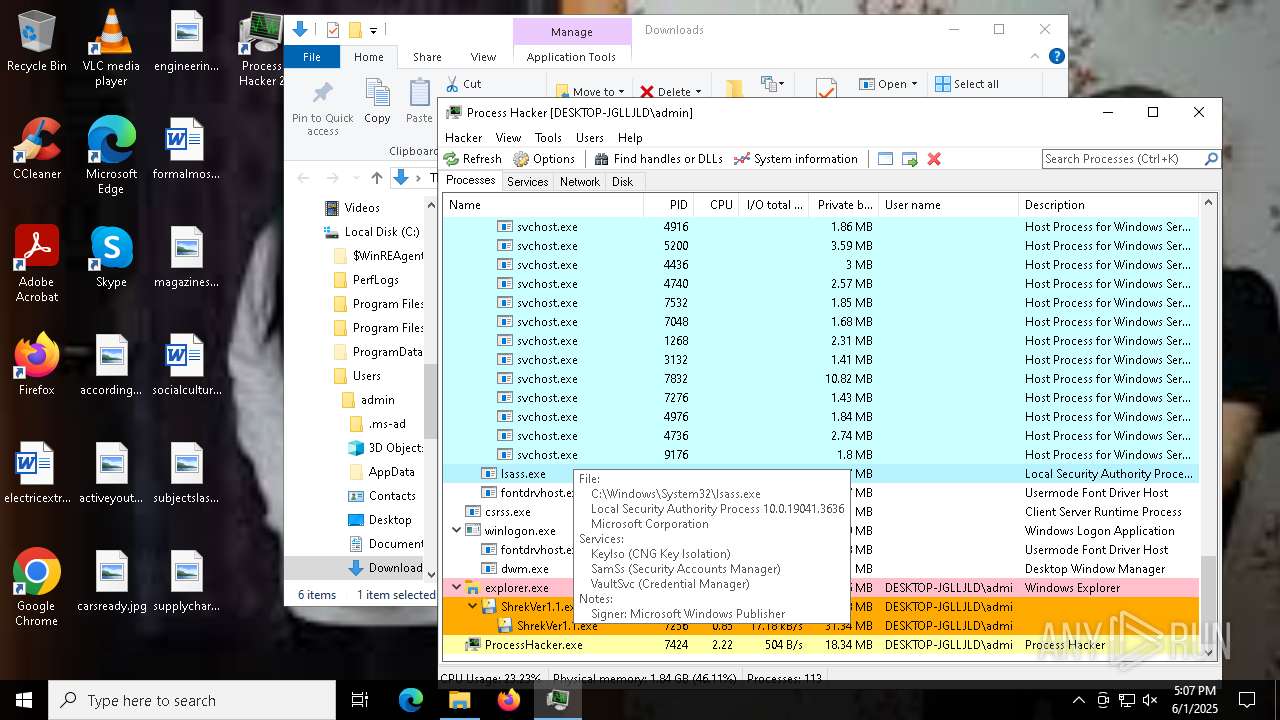1280x720 pixels.
Task: Click the red X terminate icon
Action: (934, 159)
